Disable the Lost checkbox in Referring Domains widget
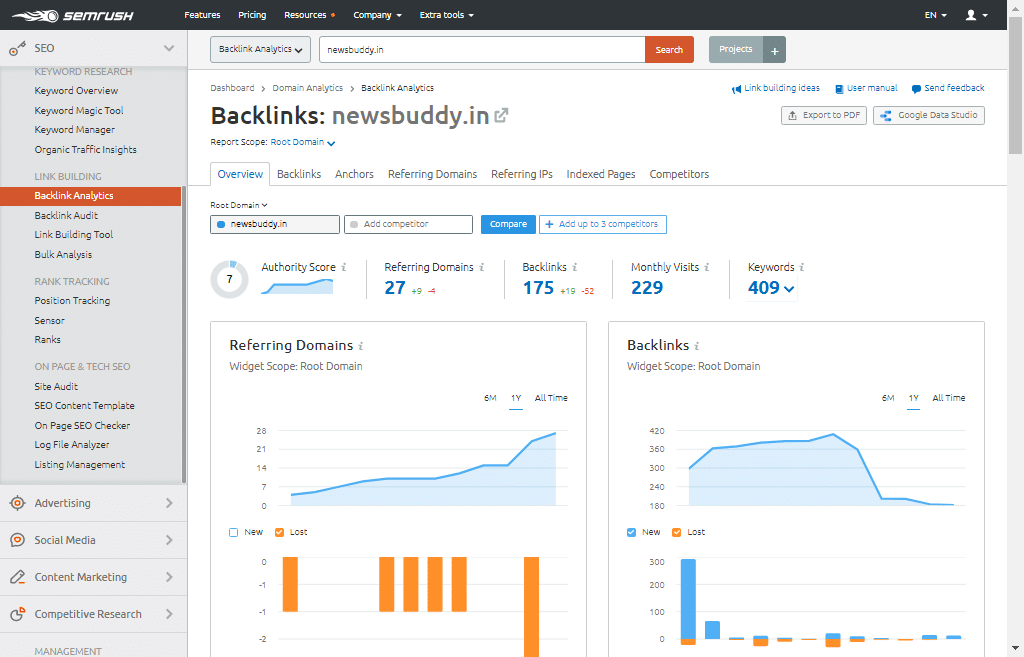 (280, 532)
